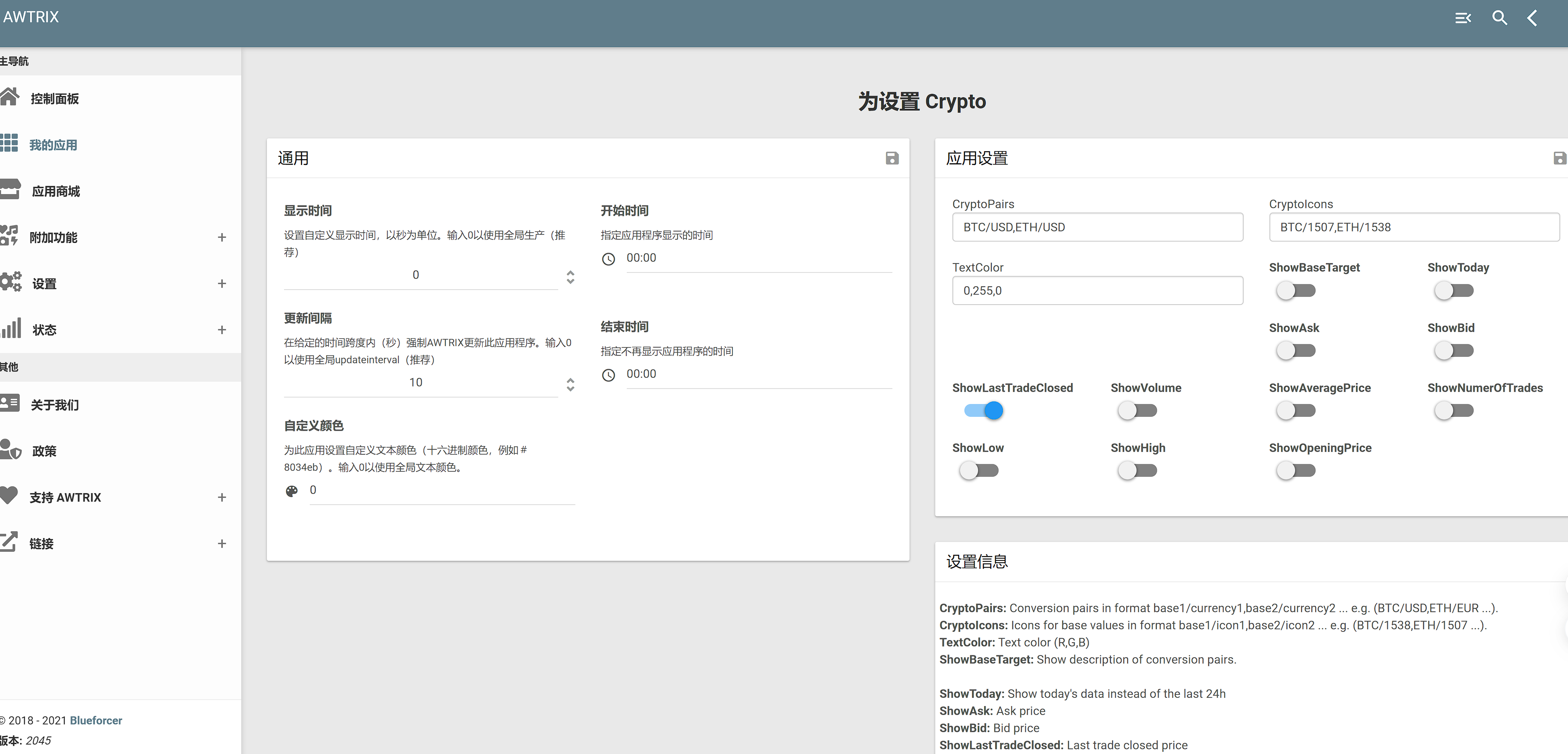Click the color palette icon for 自定义颜色
The width and height of the screenshot is (1568, 754).
tap(292, 491)
